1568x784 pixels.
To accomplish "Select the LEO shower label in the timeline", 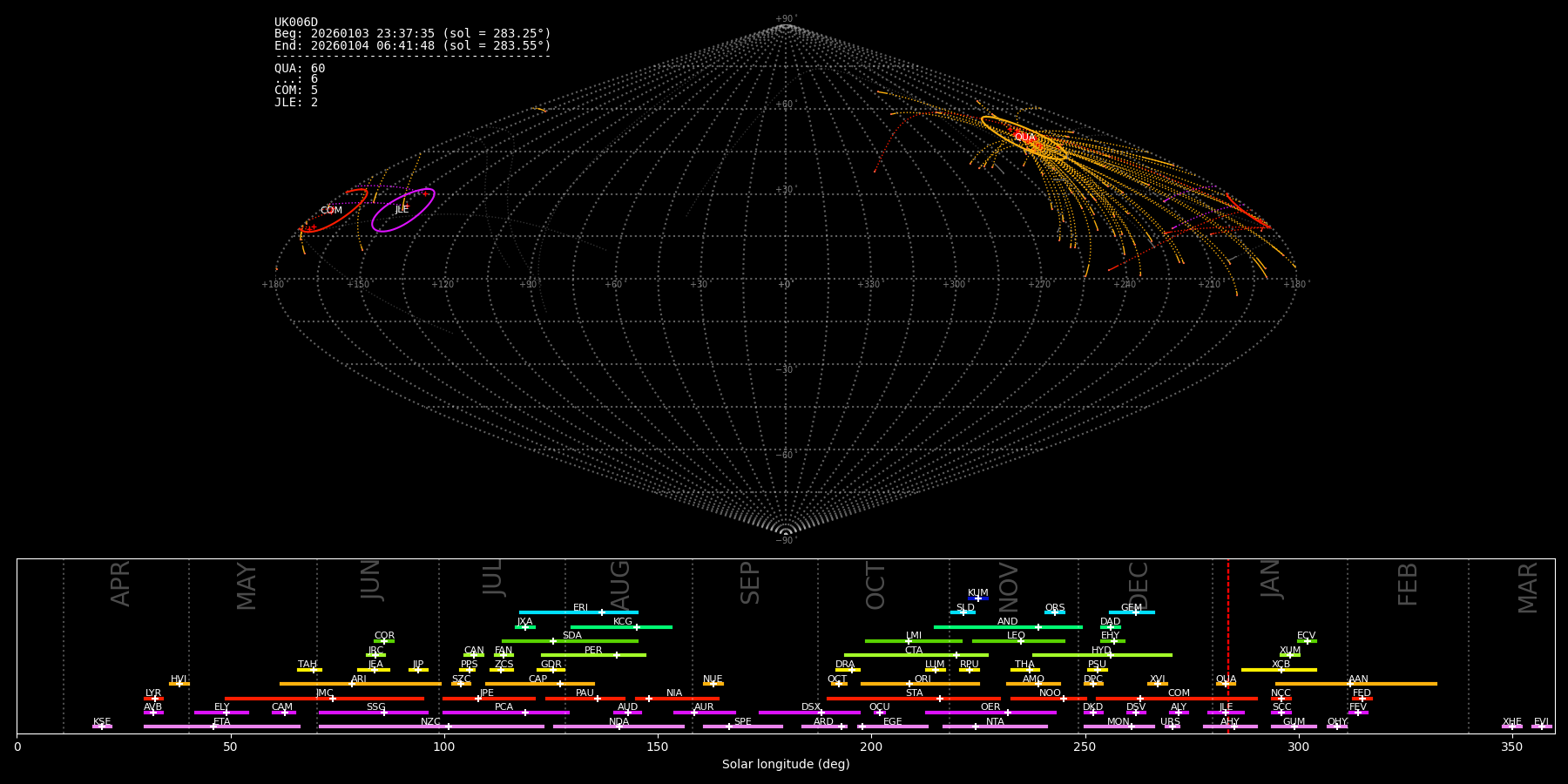I will [x=1016, y=636].
